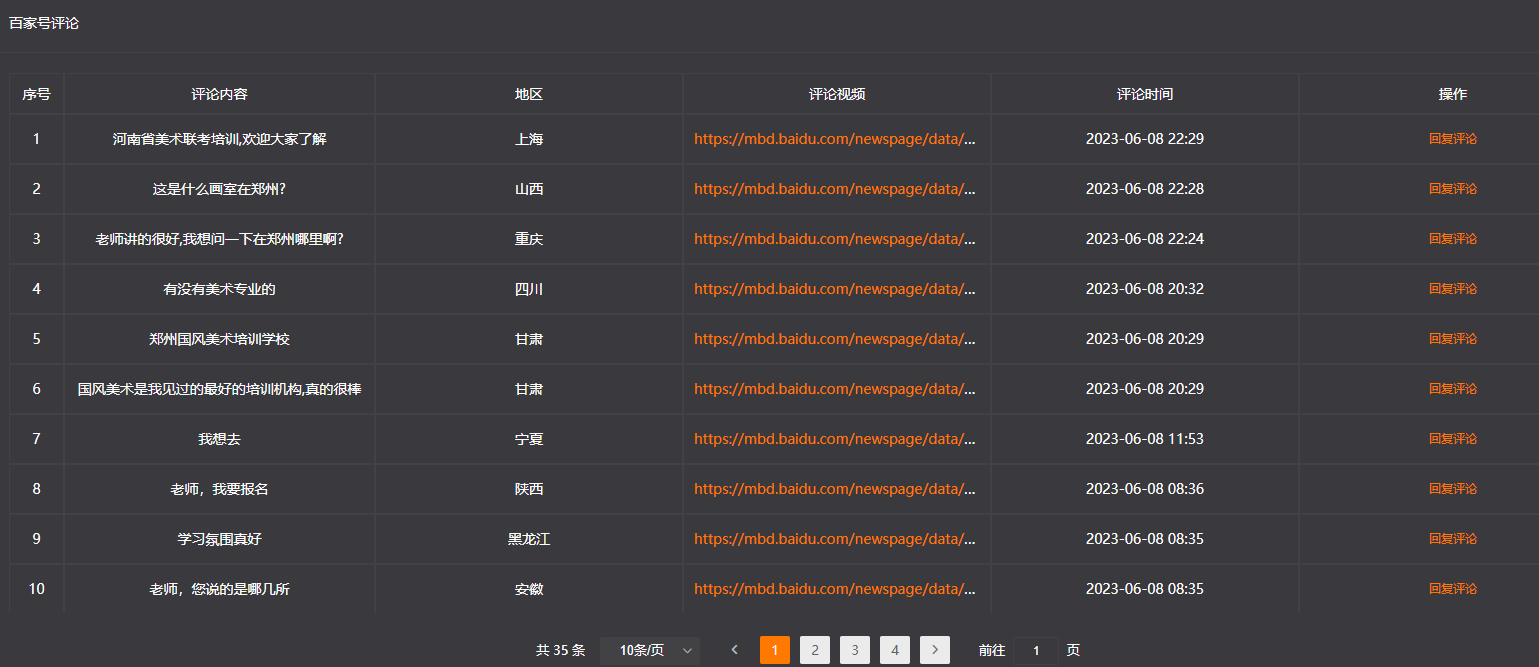The width and height of the screenshot is (1539, 667).
Task: Reply to comment 有没有美术专业的
Action: click(x=1453, y=289)
